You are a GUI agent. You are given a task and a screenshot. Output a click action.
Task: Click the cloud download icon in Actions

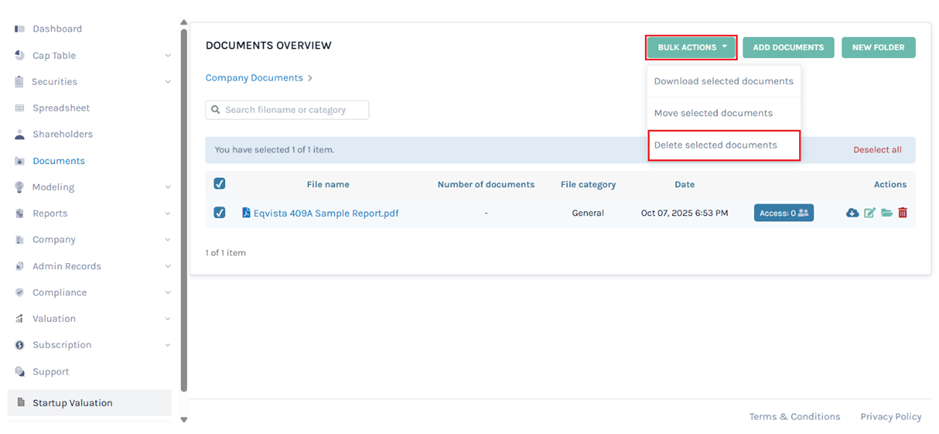(x=852, y=213)
